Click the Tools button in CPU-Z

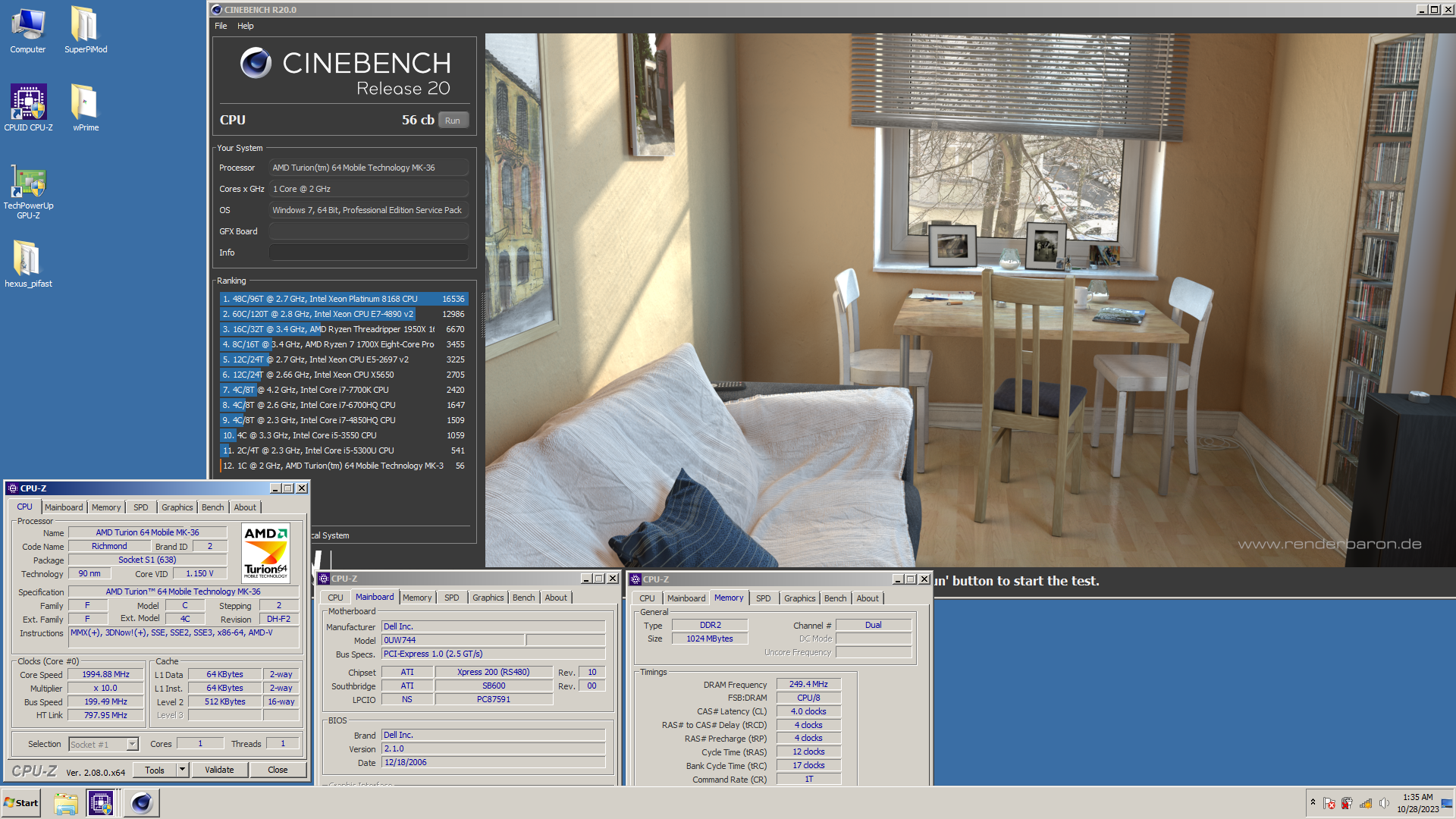[x=155, y=770]
